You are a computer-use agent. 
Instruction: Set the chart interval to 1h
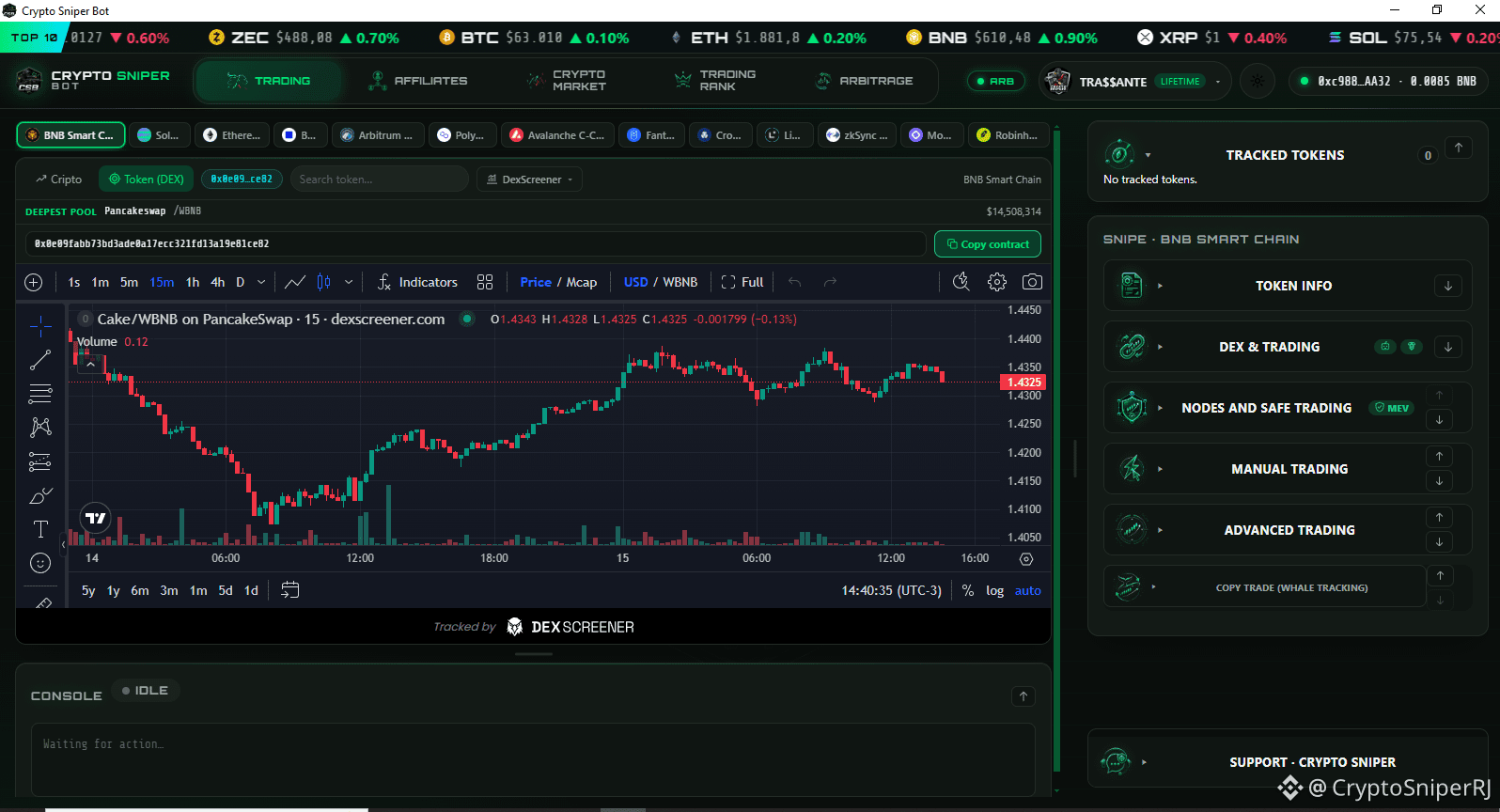point(193,282)
